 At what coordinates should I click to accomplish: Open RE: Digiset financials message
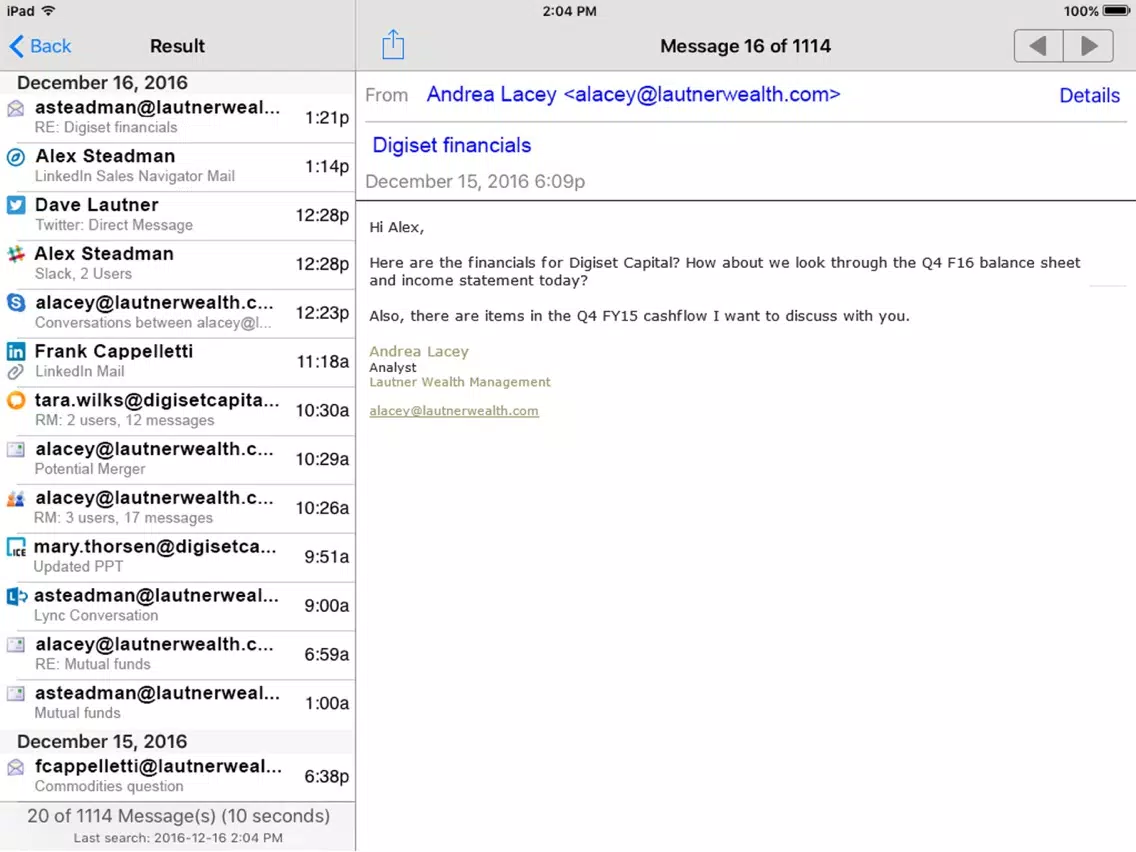[x=178, y=117]
